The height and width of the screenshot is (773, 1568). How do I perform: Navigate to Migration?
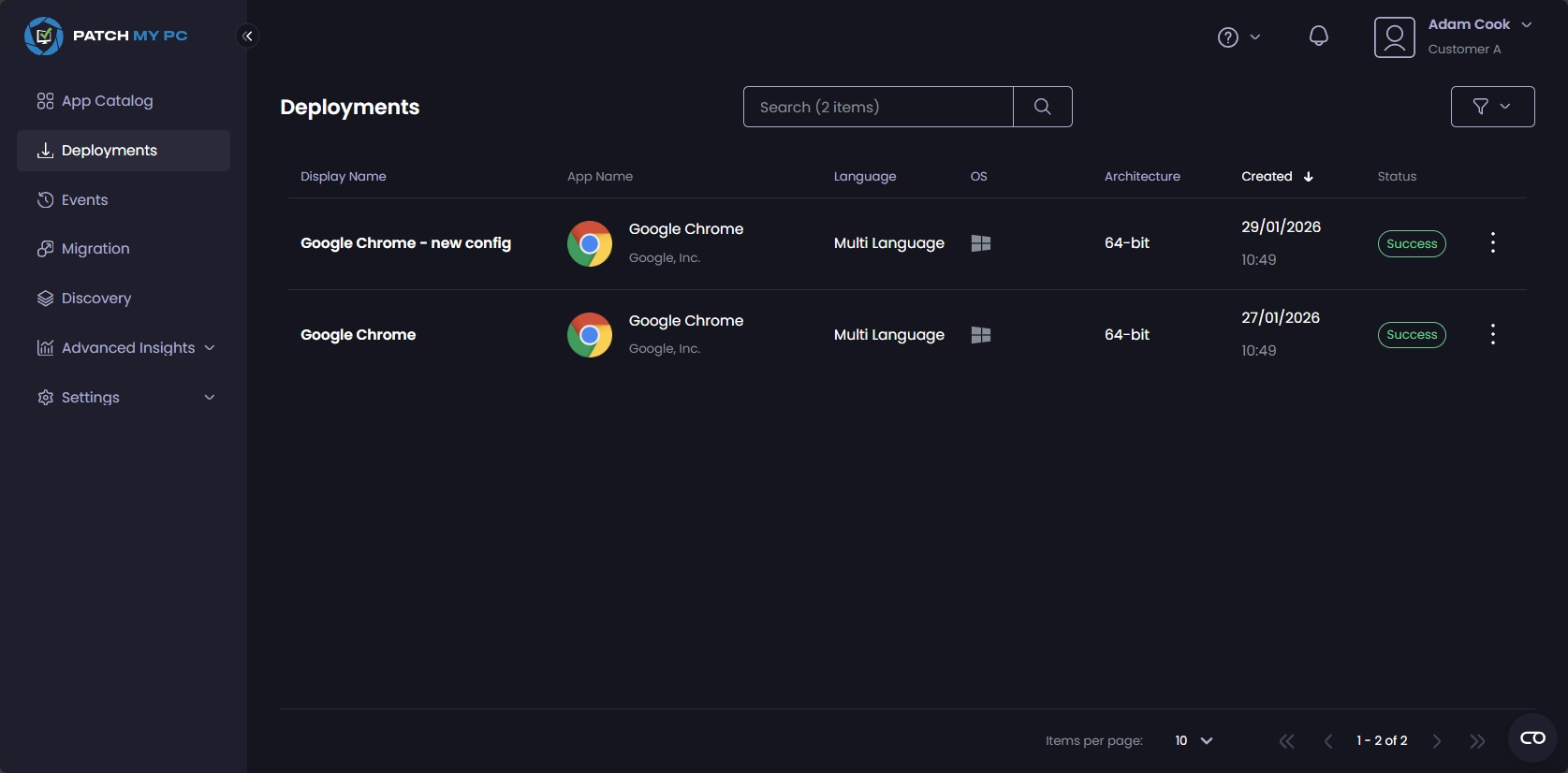(x=95, y=249)
